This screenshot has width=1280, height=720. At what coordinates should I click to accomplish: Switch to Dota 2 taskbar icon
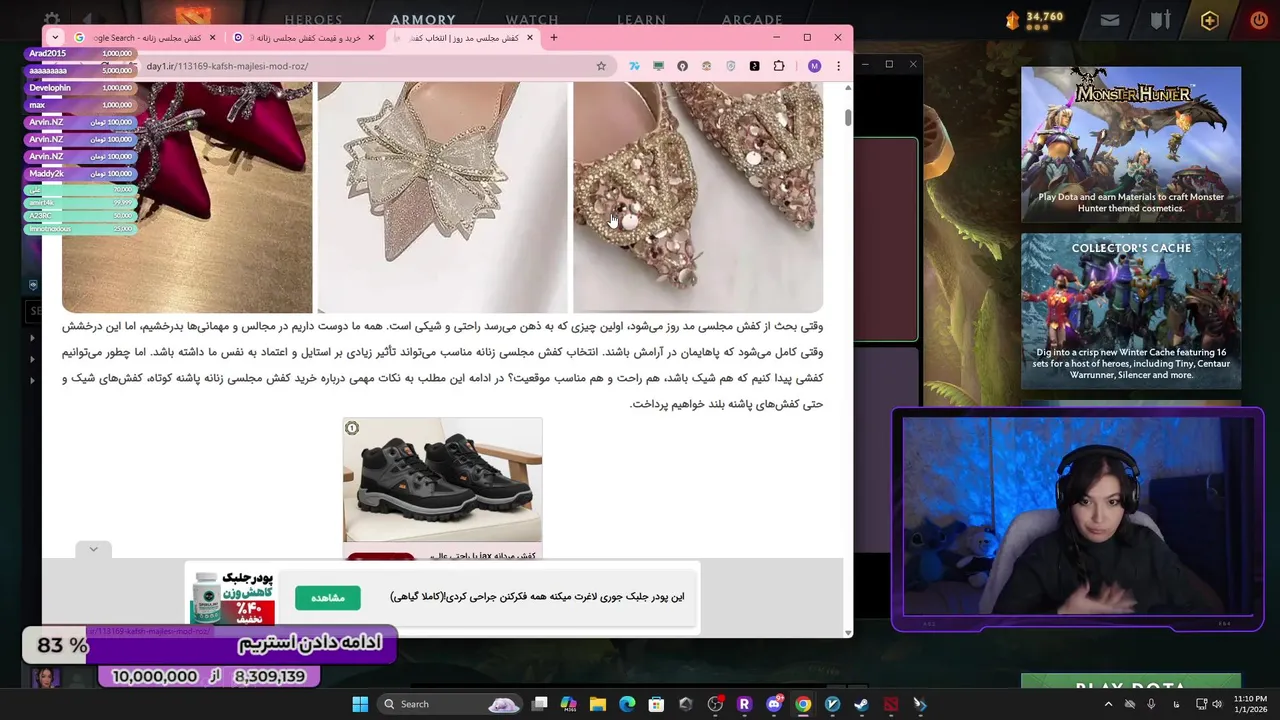click(890, 704)
